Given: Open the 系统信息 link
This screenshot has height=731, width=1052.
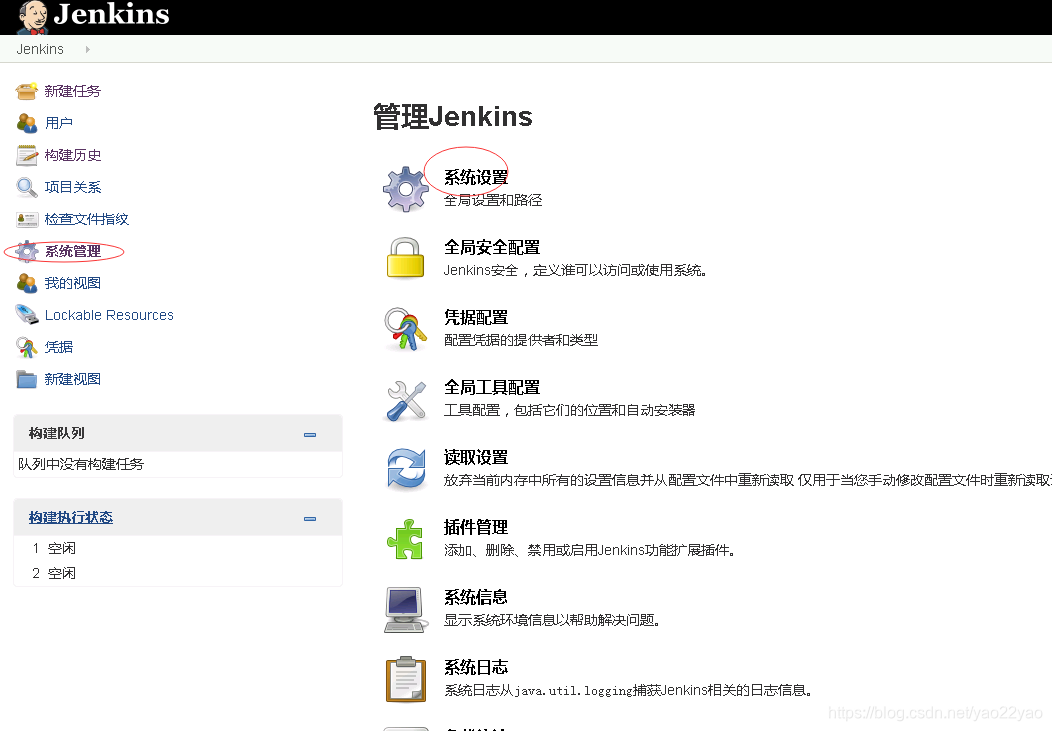Looking at the screenshot, I should tap(476, 597).
